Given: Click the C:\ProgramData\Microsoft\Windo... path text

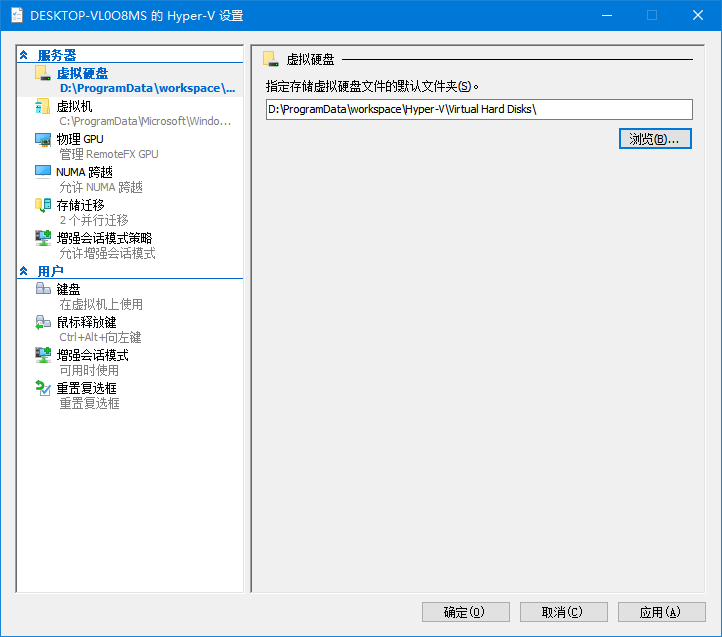Looking at the screenshot, I should pyautogui.click(x=145, y=121).
